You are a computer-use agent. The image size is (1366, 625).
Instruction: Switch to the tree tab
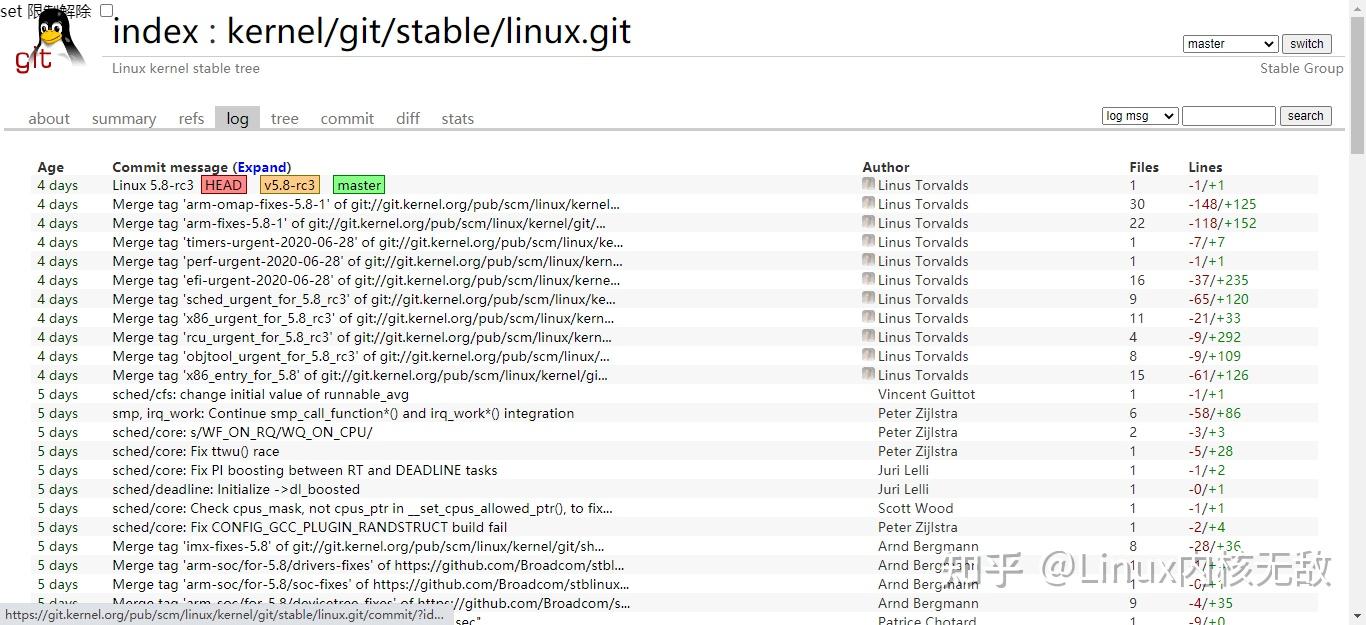point(284,118)
